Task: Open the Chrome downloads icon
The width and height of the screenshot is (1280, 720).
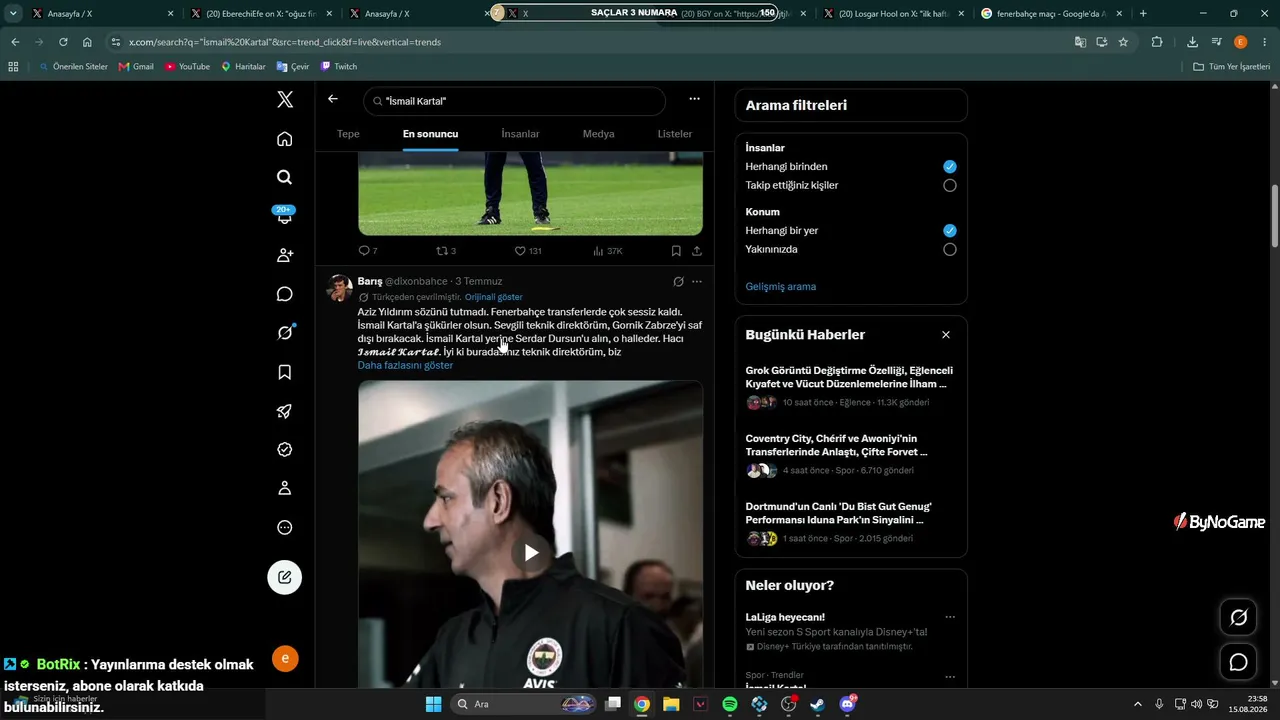Action: click(x=1192, y=42)
